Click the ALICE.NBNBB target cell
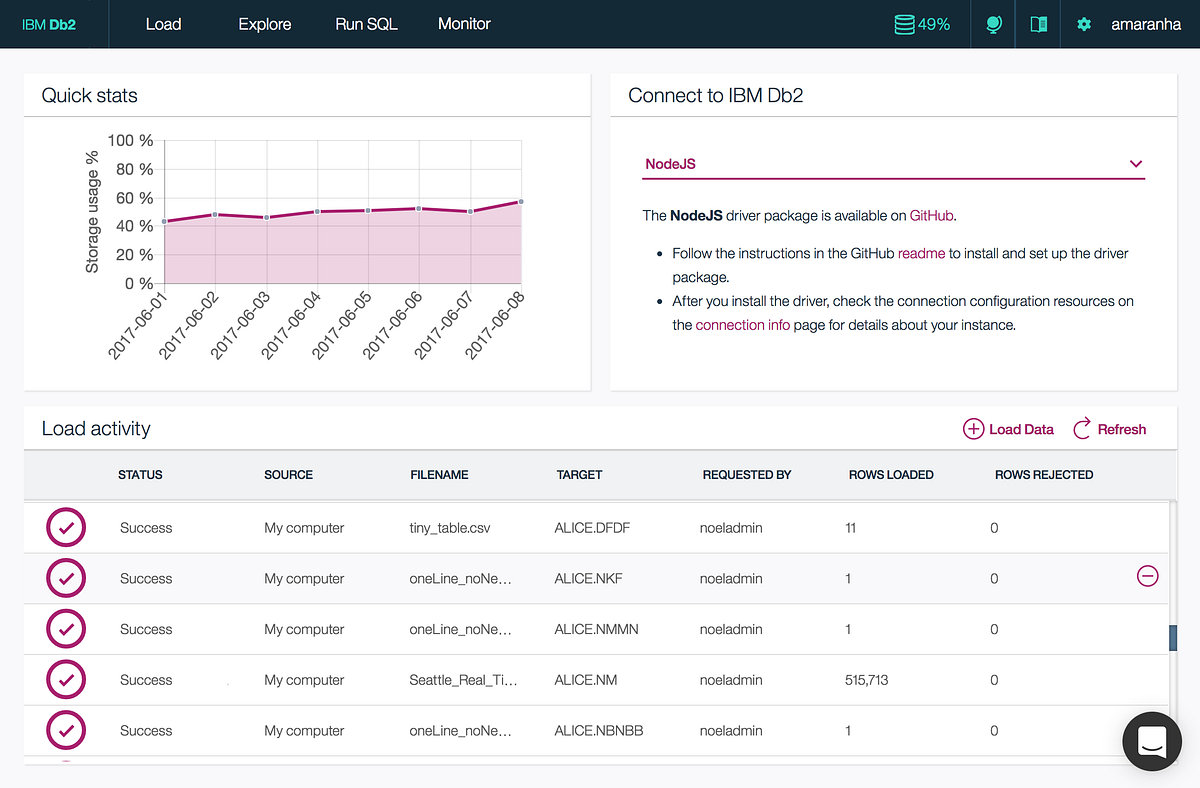Screen dimensions: 1200x788 point(598,731)
